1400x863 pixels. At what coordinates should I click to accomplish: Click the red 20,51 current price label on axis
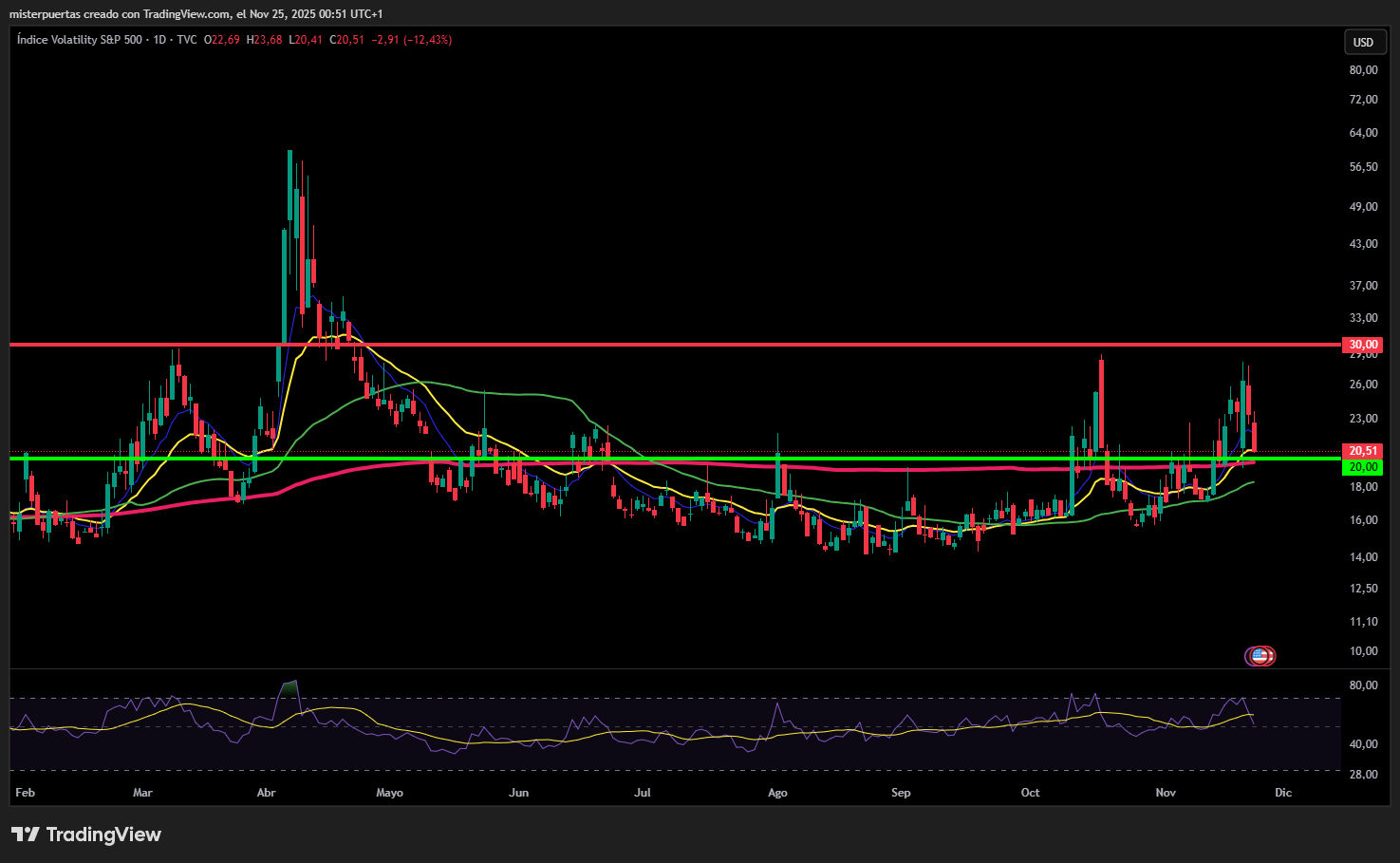[x=1363, y=451]
